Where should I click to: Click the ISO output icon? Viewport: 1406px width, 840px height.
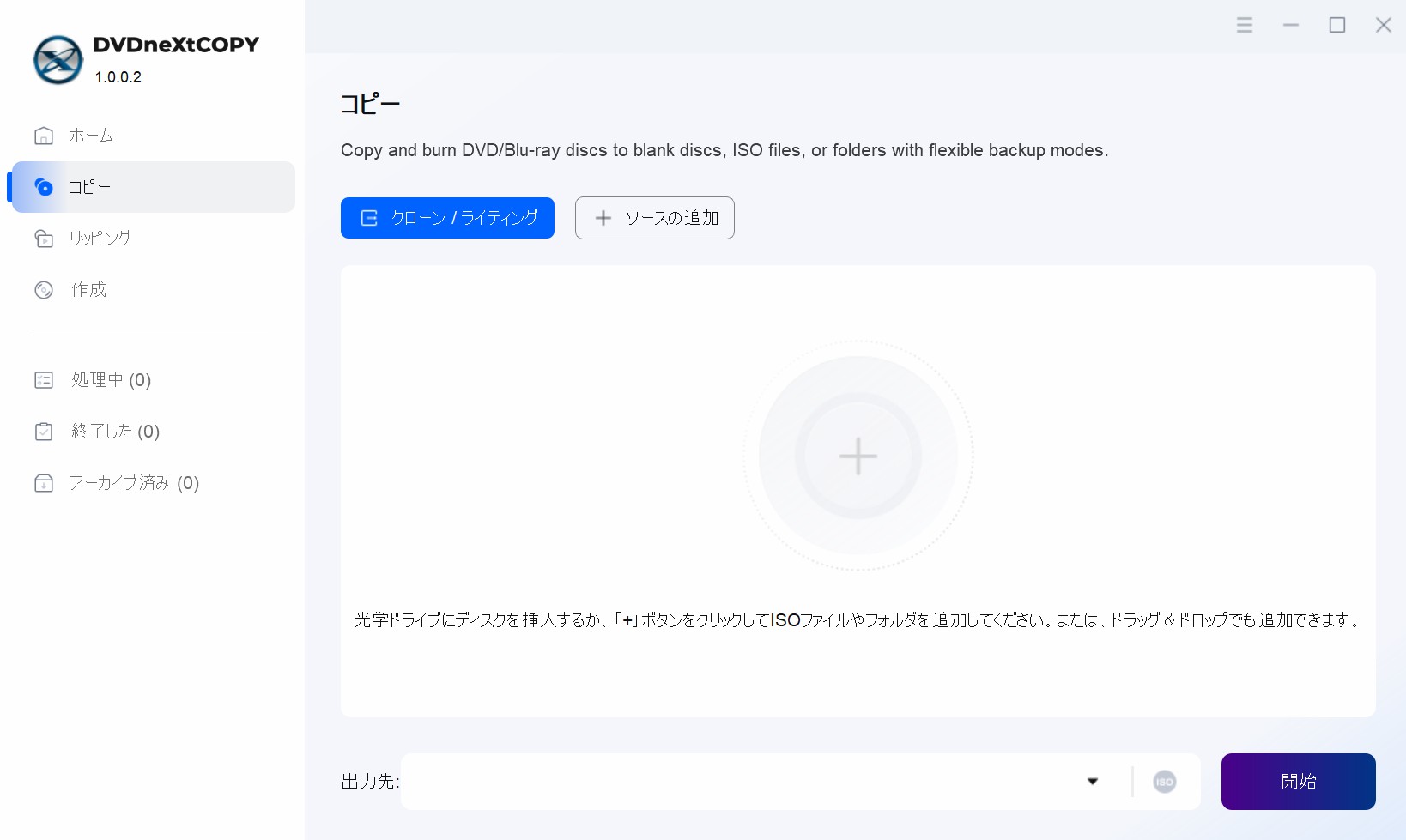click(x=1165, y=782)
